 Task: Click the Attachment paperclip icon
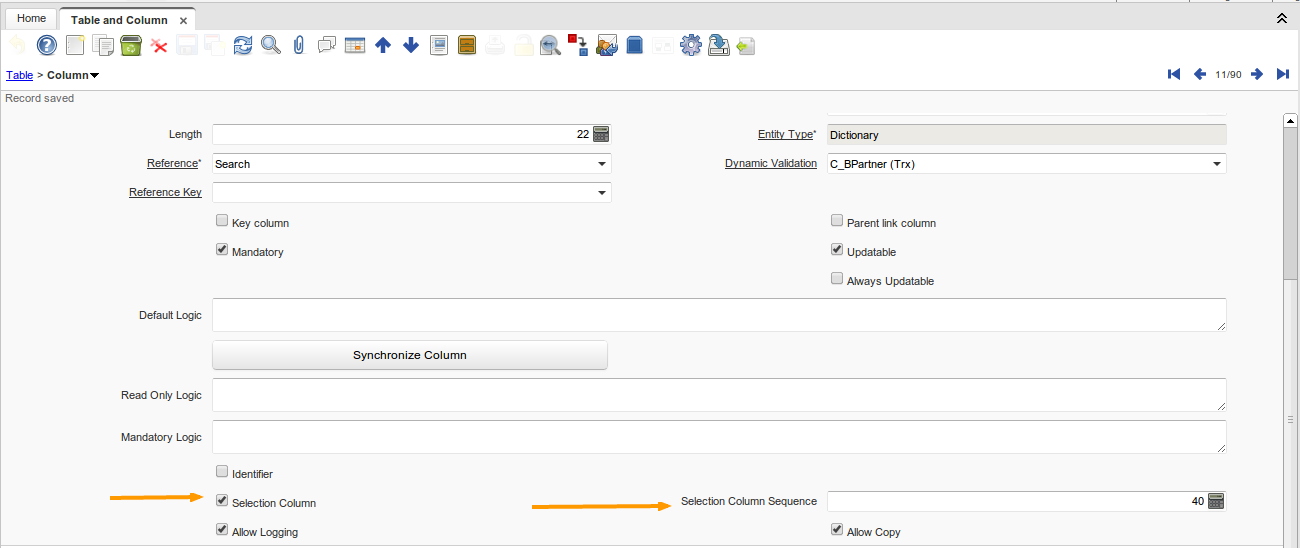pos(298,45)
